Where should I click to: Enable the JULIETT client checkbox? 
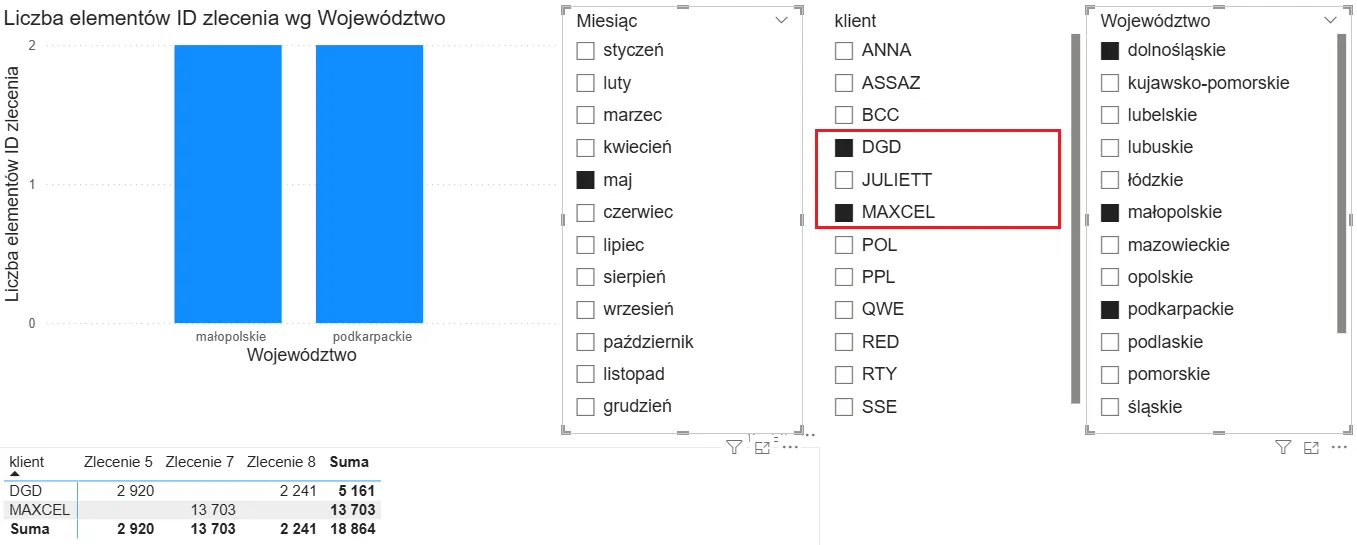tap(844, 180)
